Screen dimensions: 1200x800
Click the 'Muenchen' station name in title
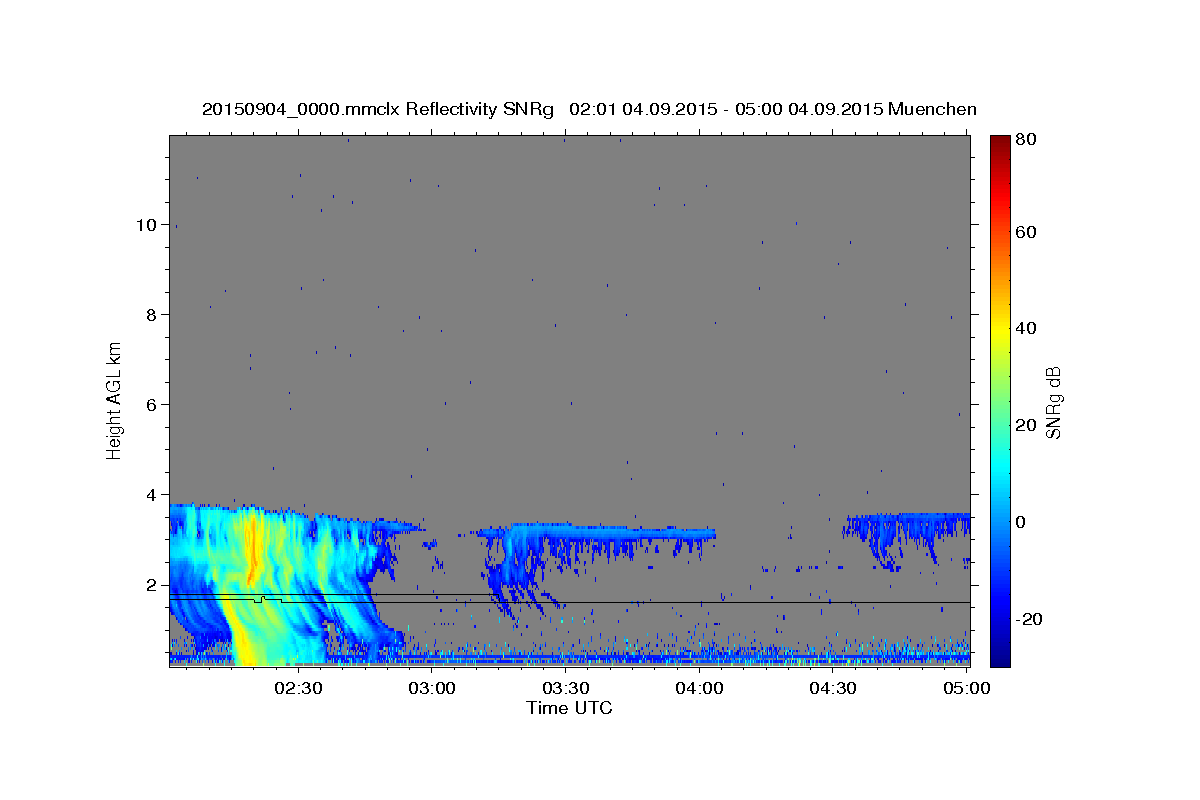pyautogui.click(x=930, y=109)
